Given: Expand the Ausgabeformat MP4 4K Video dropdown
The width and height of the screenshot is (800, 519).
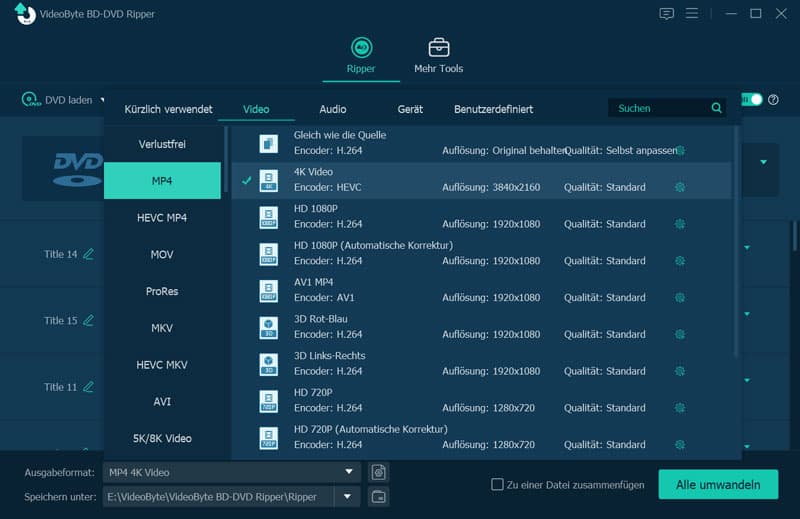Looking at the screenshot, I should click(349, 472).
